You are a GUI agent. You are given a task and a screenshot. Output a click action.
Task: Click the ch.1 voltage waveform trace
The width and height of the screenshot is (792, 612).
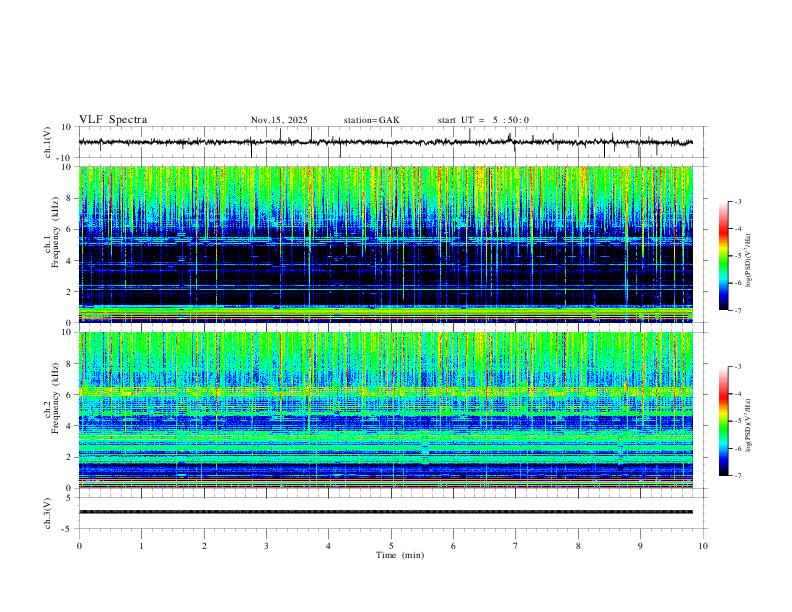(x=385, y=142)
